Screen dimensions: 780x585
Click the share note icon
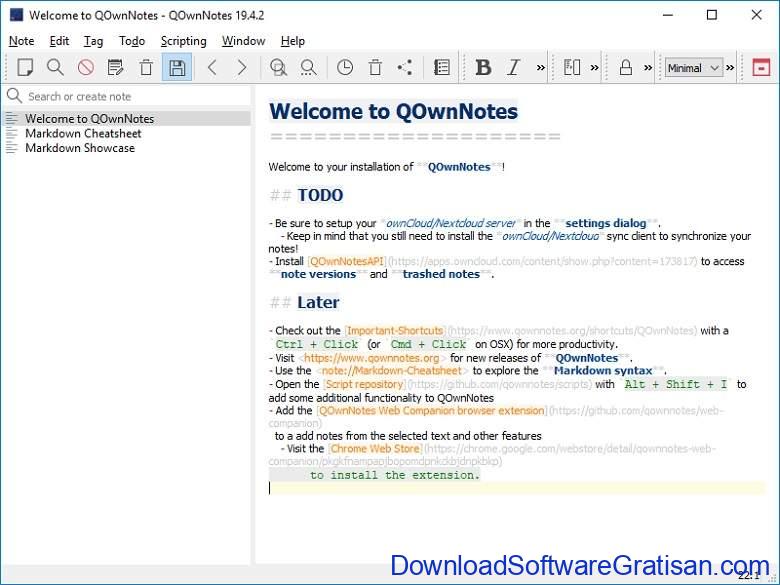(405, 67)
